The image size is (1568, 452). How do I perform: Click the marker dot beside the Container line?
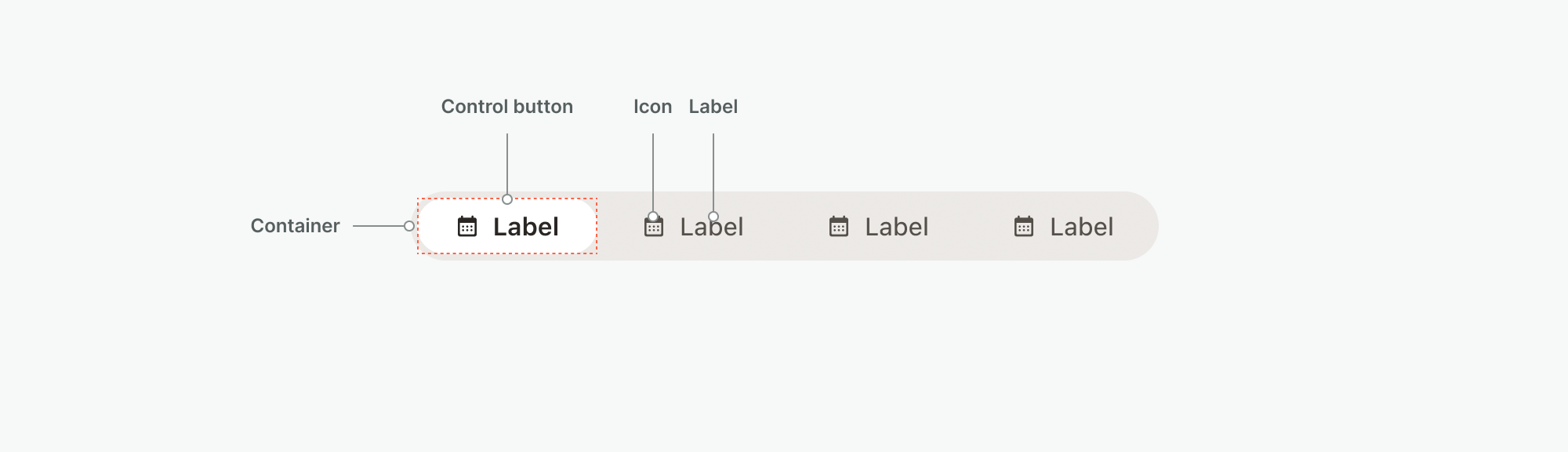tap(409, 226)
